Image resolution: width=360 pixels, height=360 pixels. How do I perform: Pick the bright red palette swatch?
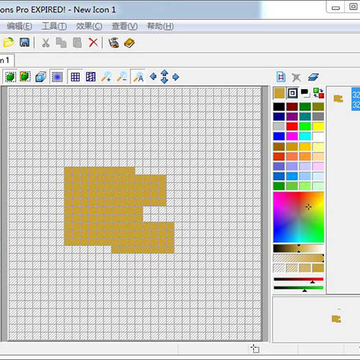tap(292, 126)
